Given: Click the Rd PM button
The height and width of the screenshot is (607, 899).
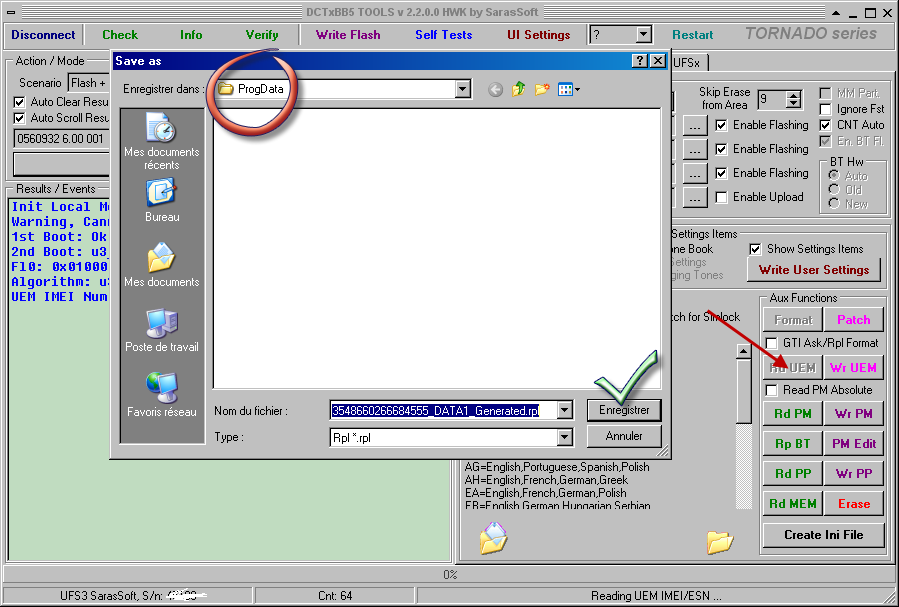Looking at the screenshot, I should coord(793,414).
